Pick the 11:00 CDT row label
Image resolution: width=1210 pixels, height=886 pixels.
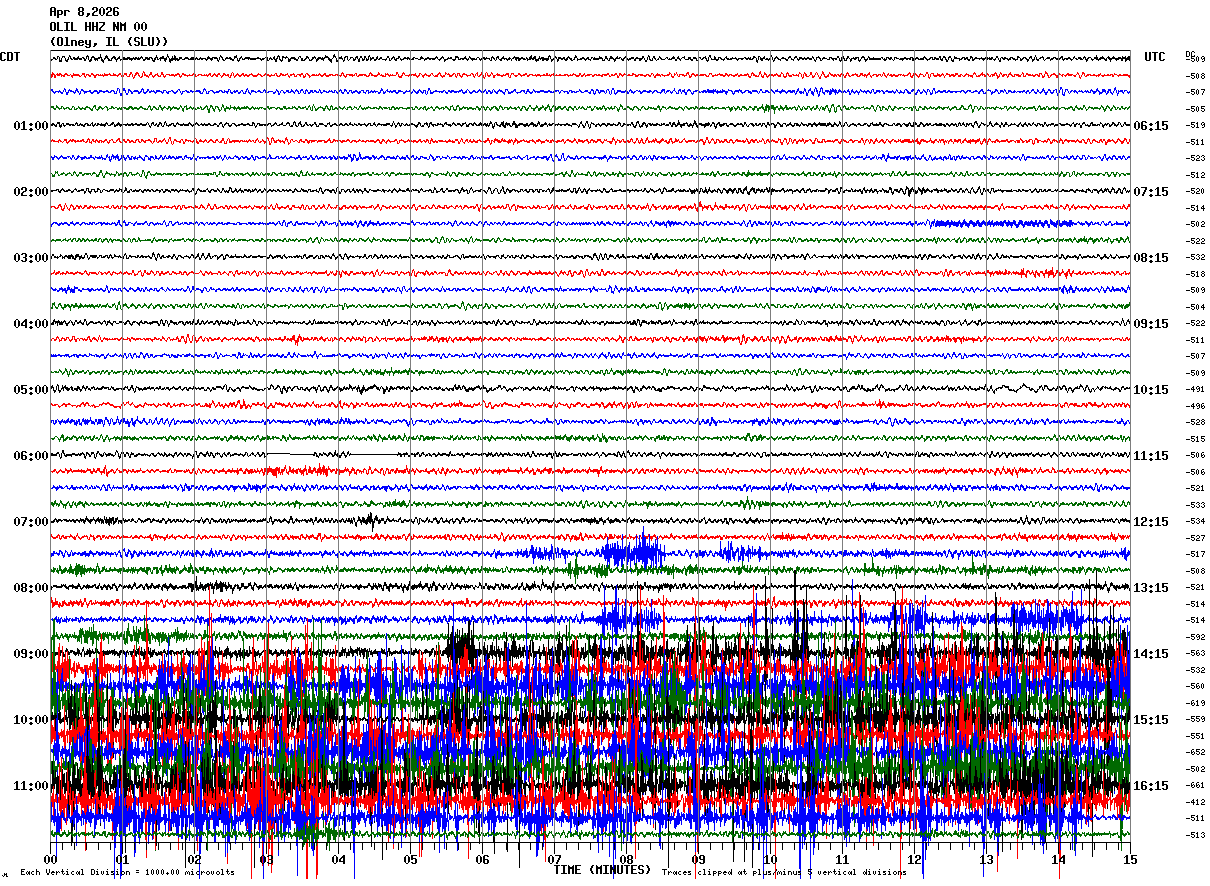click(x=30, y=786)
